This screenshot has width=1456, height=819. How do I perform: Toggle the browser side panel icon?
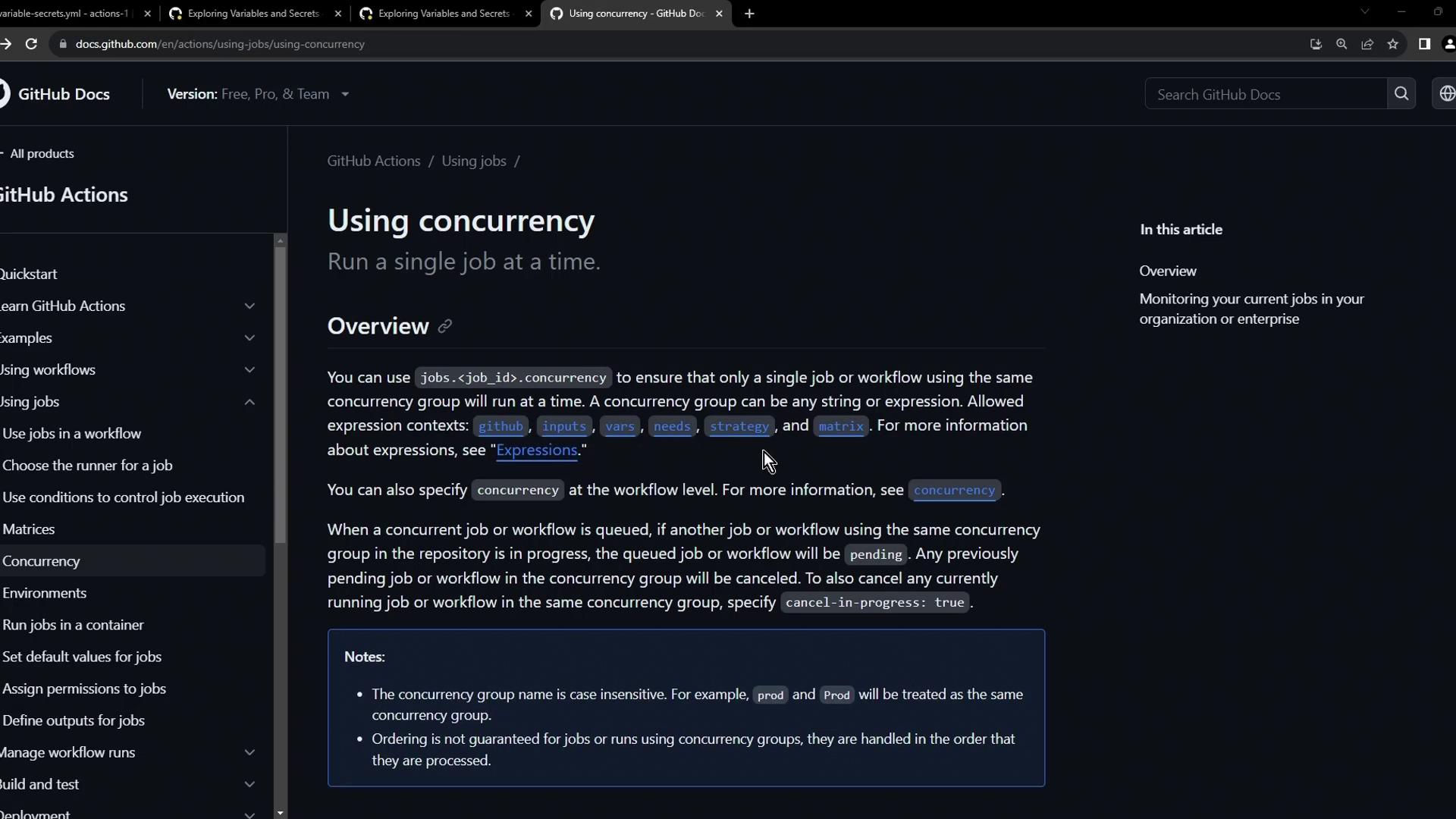(1424, 44)
